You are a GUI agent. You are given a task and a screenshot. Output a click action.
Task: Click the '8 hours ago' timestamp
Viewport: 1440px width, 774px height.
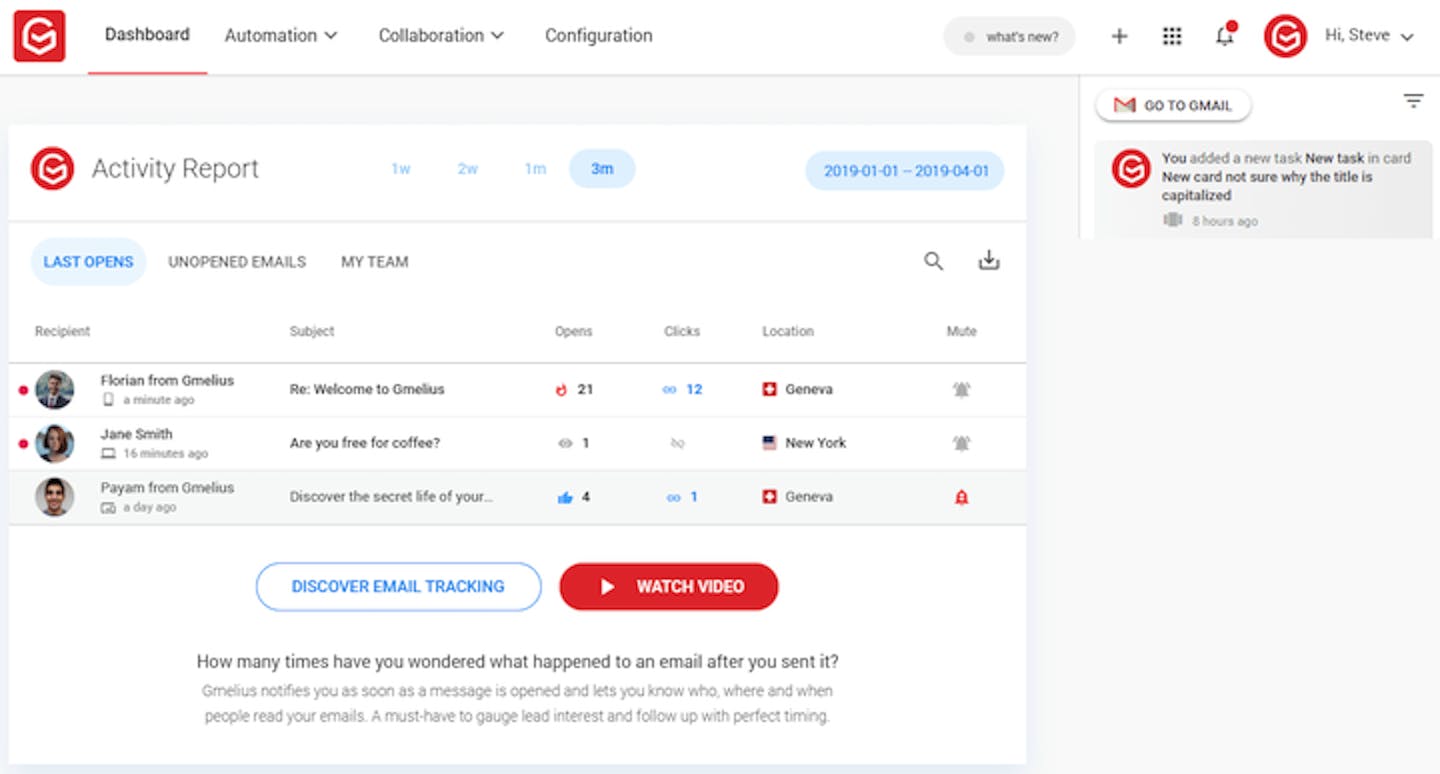click(x=1225, y=221)
